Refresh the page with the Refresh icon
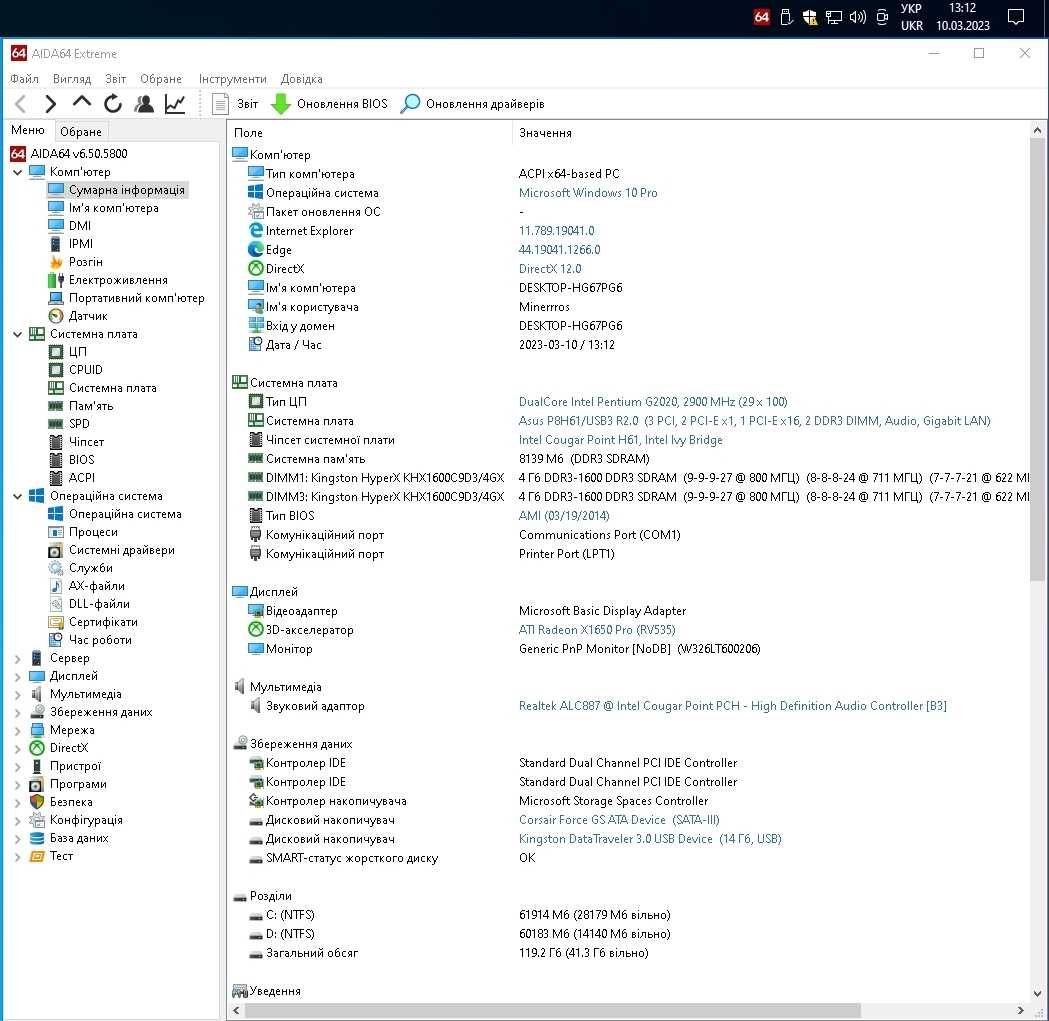The image size is (1049, 1021). click(112, 104)
